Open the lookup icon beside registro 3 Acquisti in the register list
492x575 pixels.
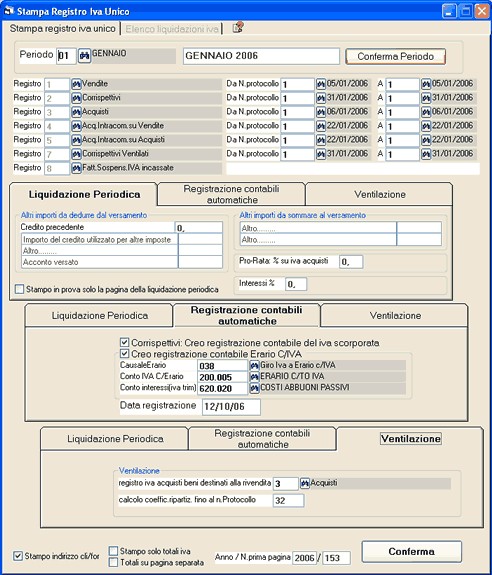point(76,112)
